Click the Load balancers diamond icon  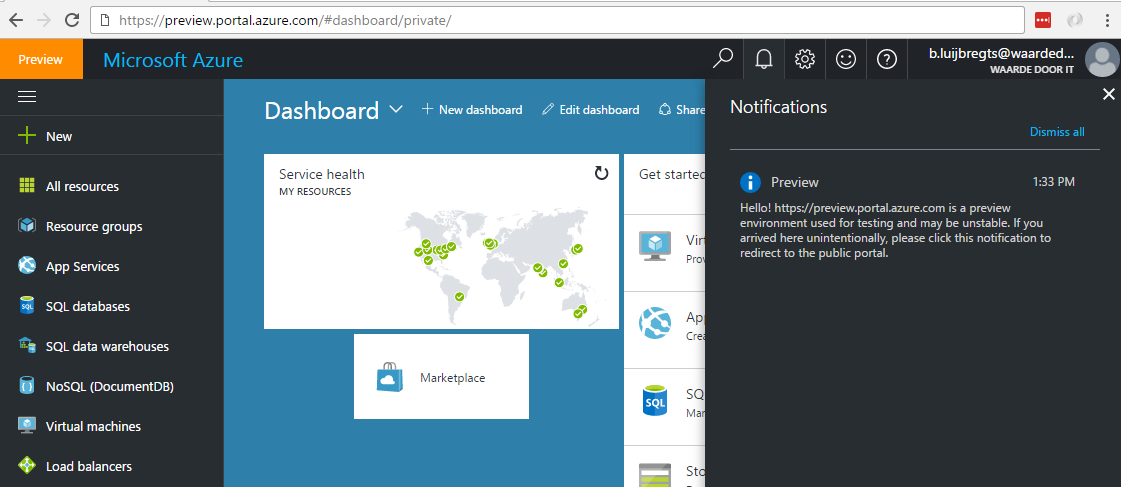point(27,466)
